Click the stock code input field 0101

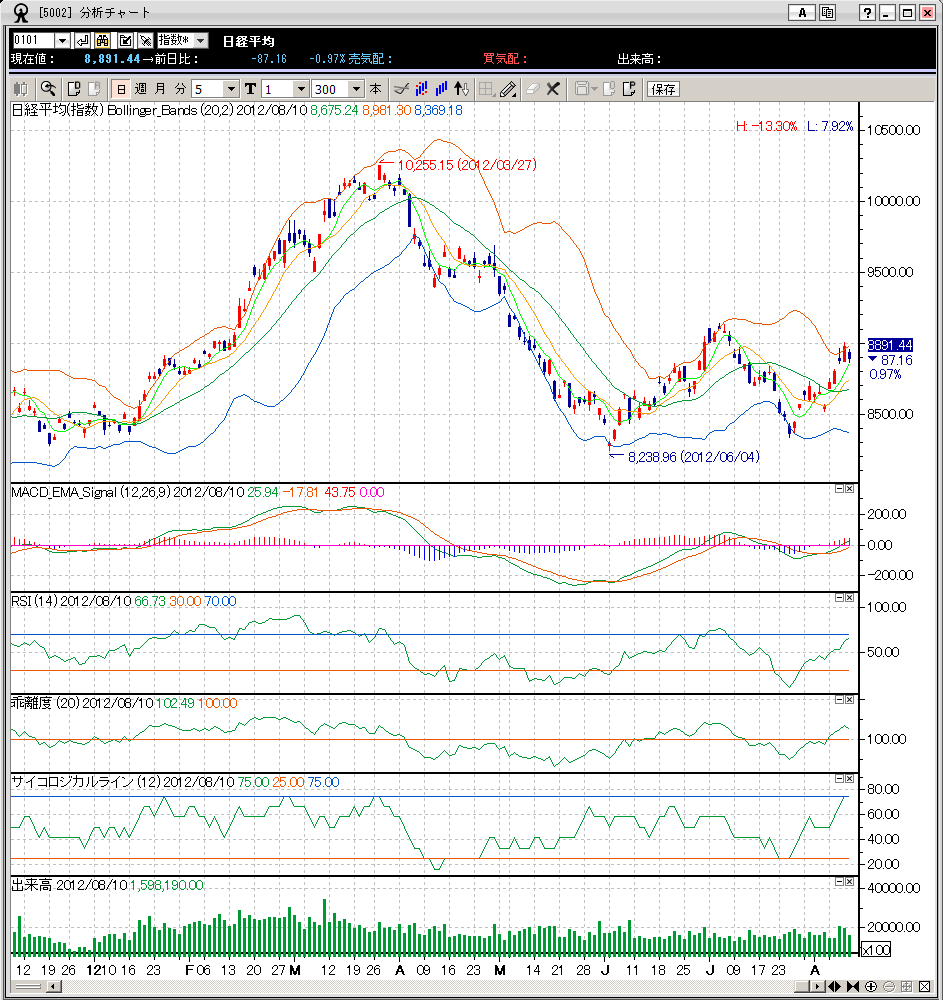pyautogui.click(x=33, y=40)
